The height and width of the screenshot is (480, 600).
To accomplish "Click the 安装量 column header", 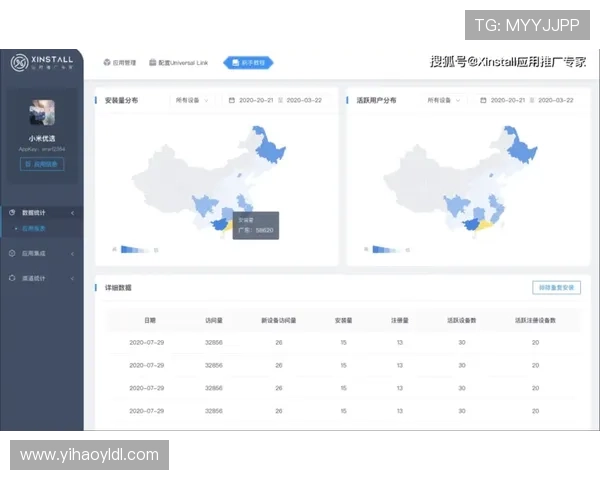I will pyautogui.click(x=343, y=320).
